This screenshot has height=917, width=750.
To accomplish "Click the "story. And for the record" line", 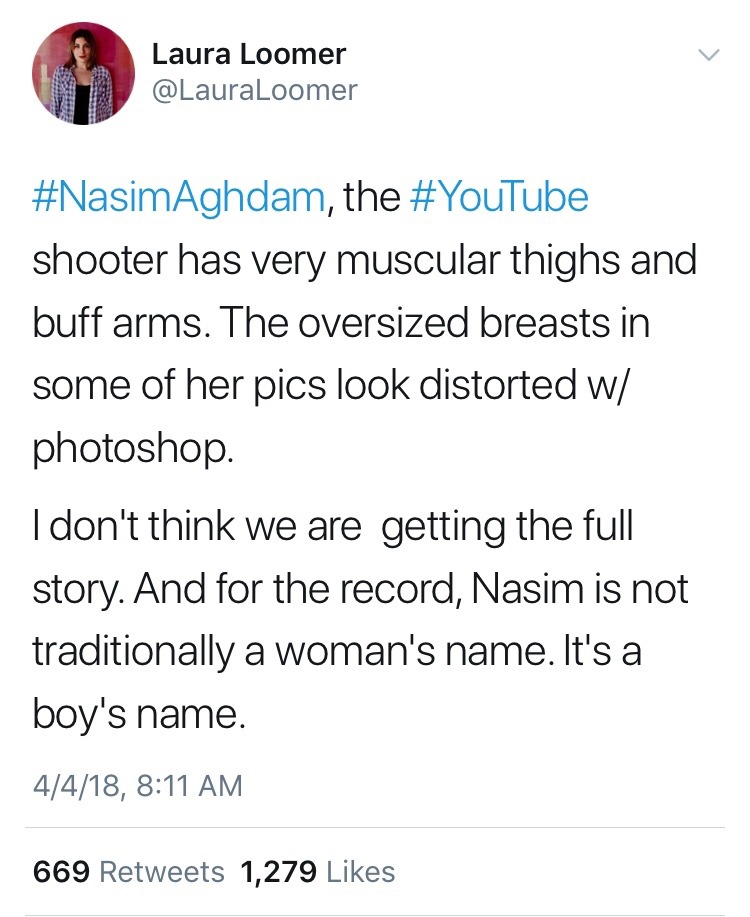I will coord(360,589).
